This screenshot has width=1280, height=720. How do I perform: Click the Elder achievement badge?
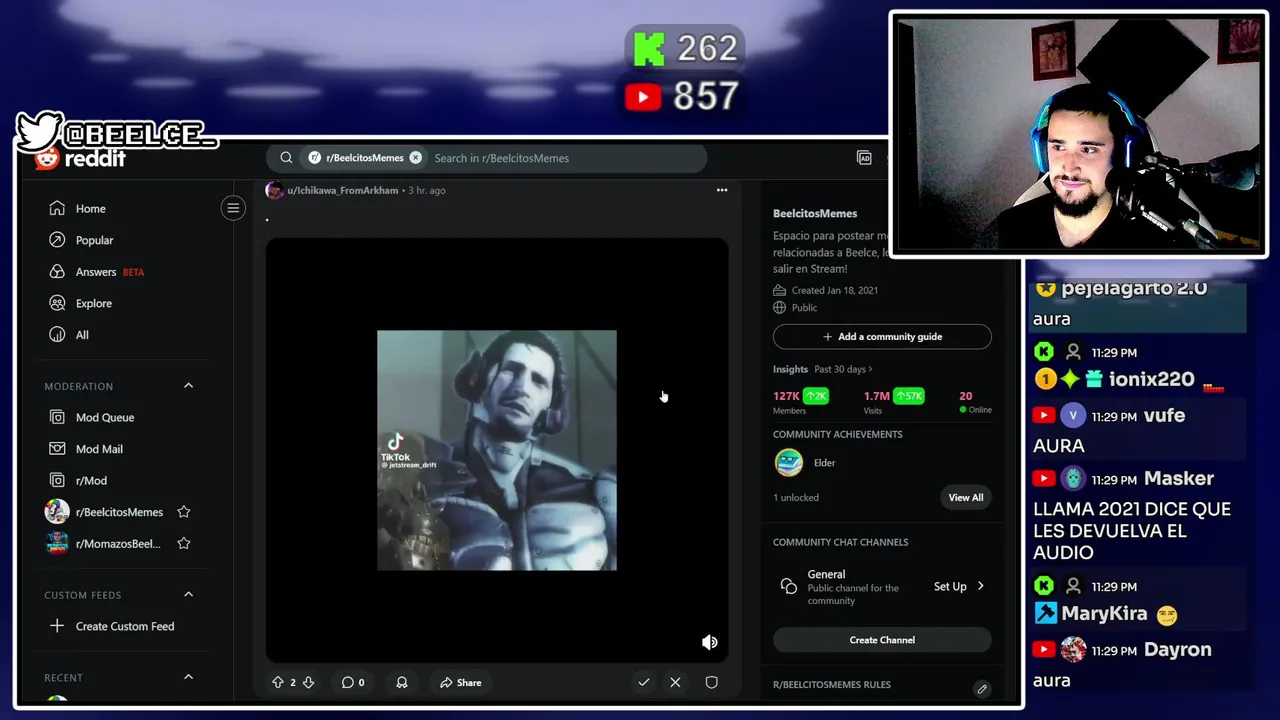point(789,462)
